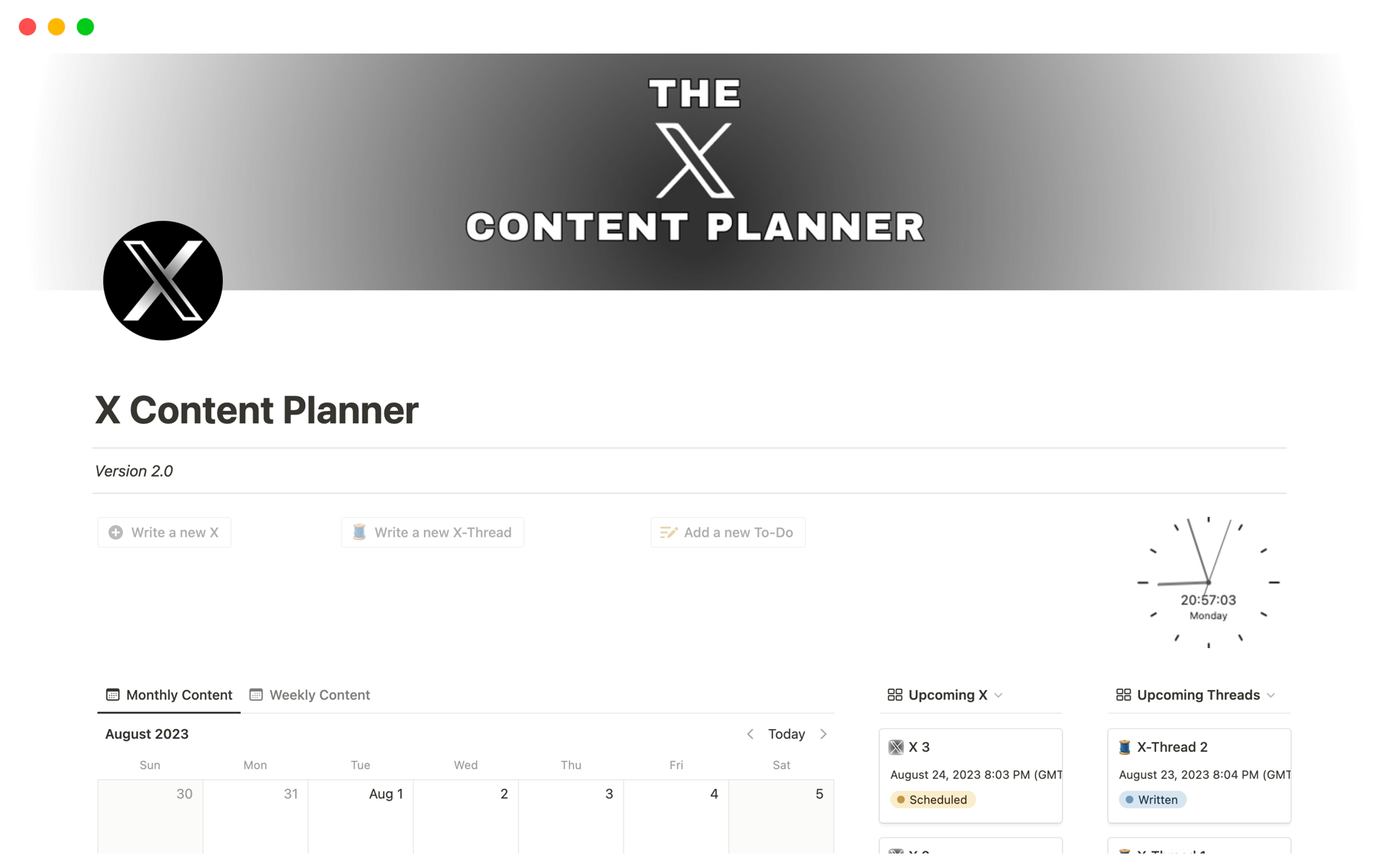Click the round X page icon
Image resolution: width=1389 pixels, height=868 pixels.
coord(163,281)
